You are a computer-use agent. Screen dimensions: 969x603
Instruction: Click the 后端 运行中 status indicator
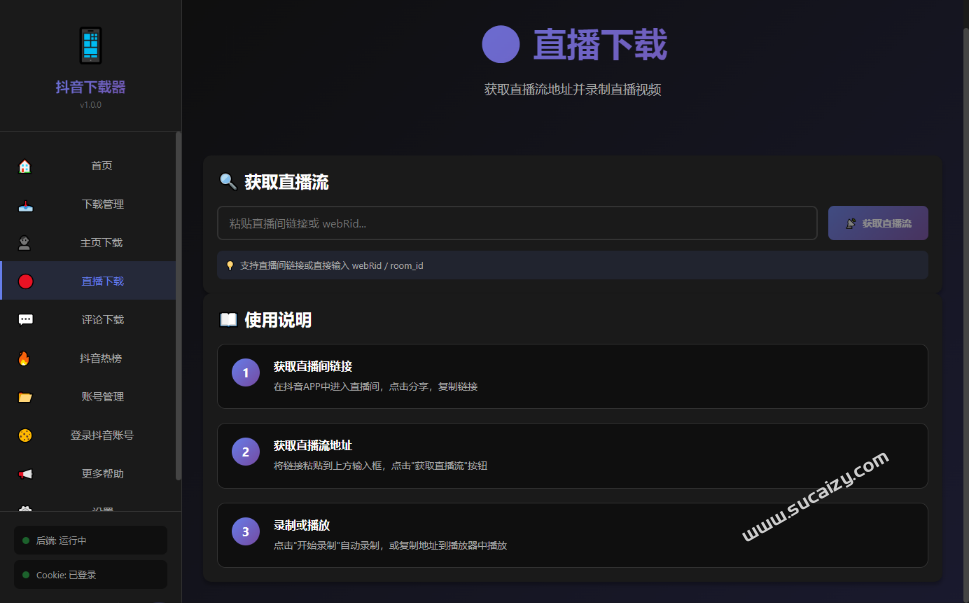89,540
